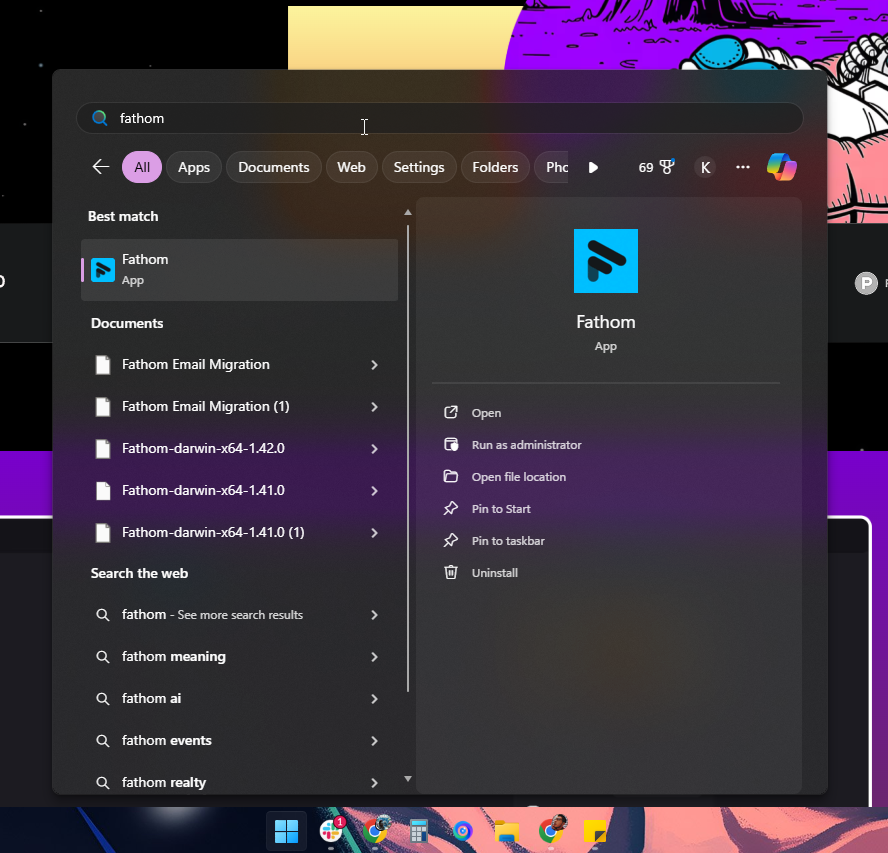
Task: Switch to the Apps filter tab
Action: click(194, 167)
